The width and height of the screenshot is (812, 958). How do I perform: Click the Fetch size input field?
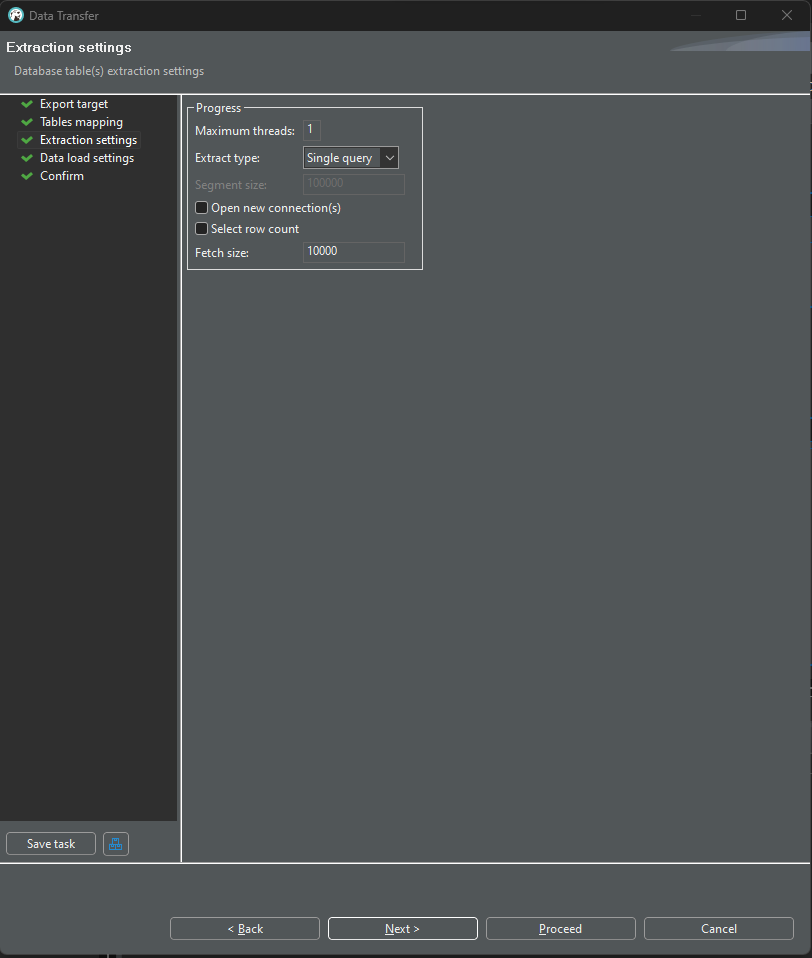pyautogui.click(x=354, y=252)
